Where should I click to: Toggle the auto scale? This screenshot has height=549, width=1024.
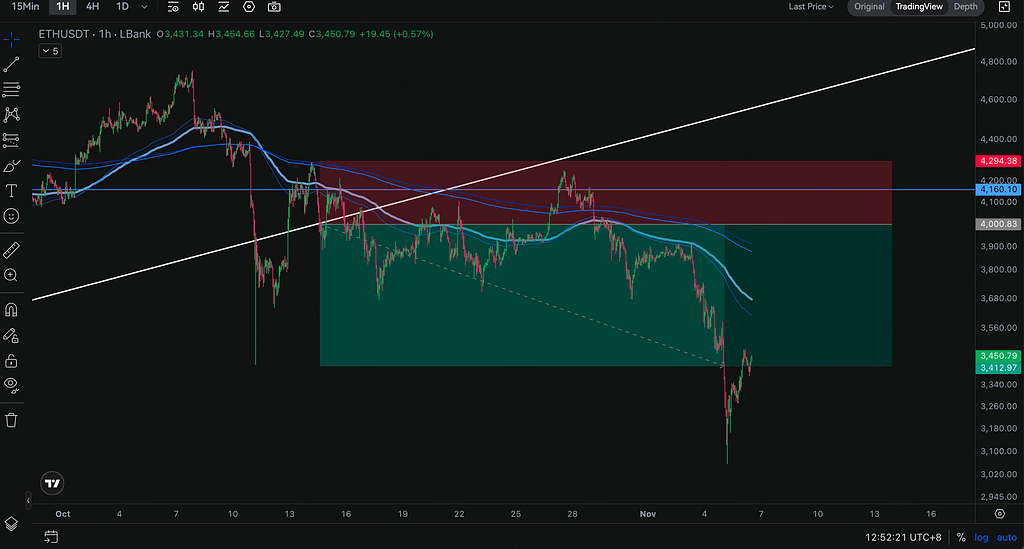coord(1006,537)
